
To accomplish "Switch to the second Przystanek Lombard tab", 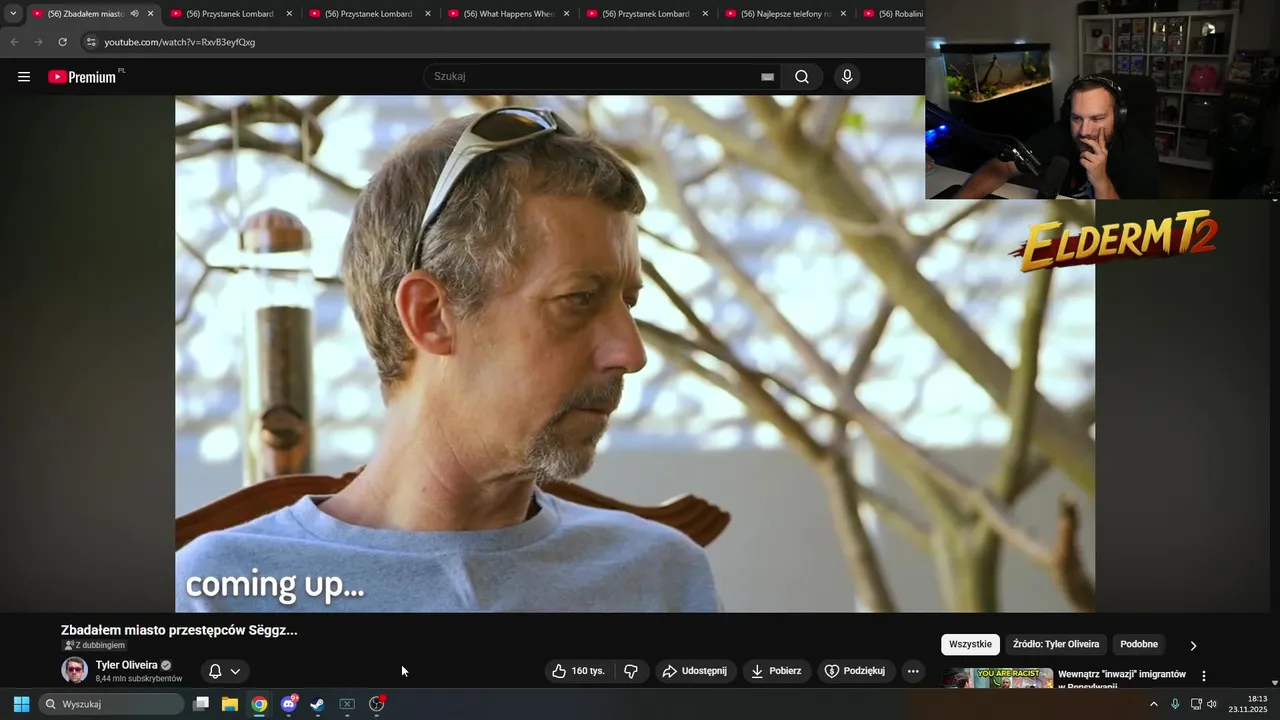I will (369, 14).
